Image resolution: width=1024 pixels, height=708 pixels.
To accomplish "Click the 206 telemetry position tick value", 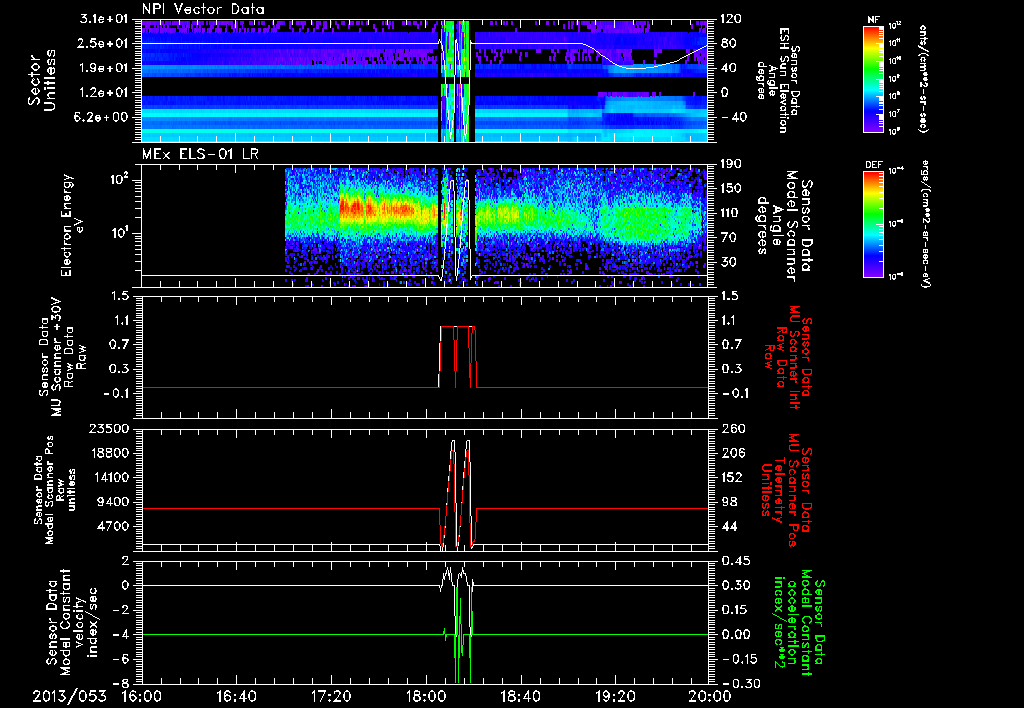I will (x=731, y=453).
